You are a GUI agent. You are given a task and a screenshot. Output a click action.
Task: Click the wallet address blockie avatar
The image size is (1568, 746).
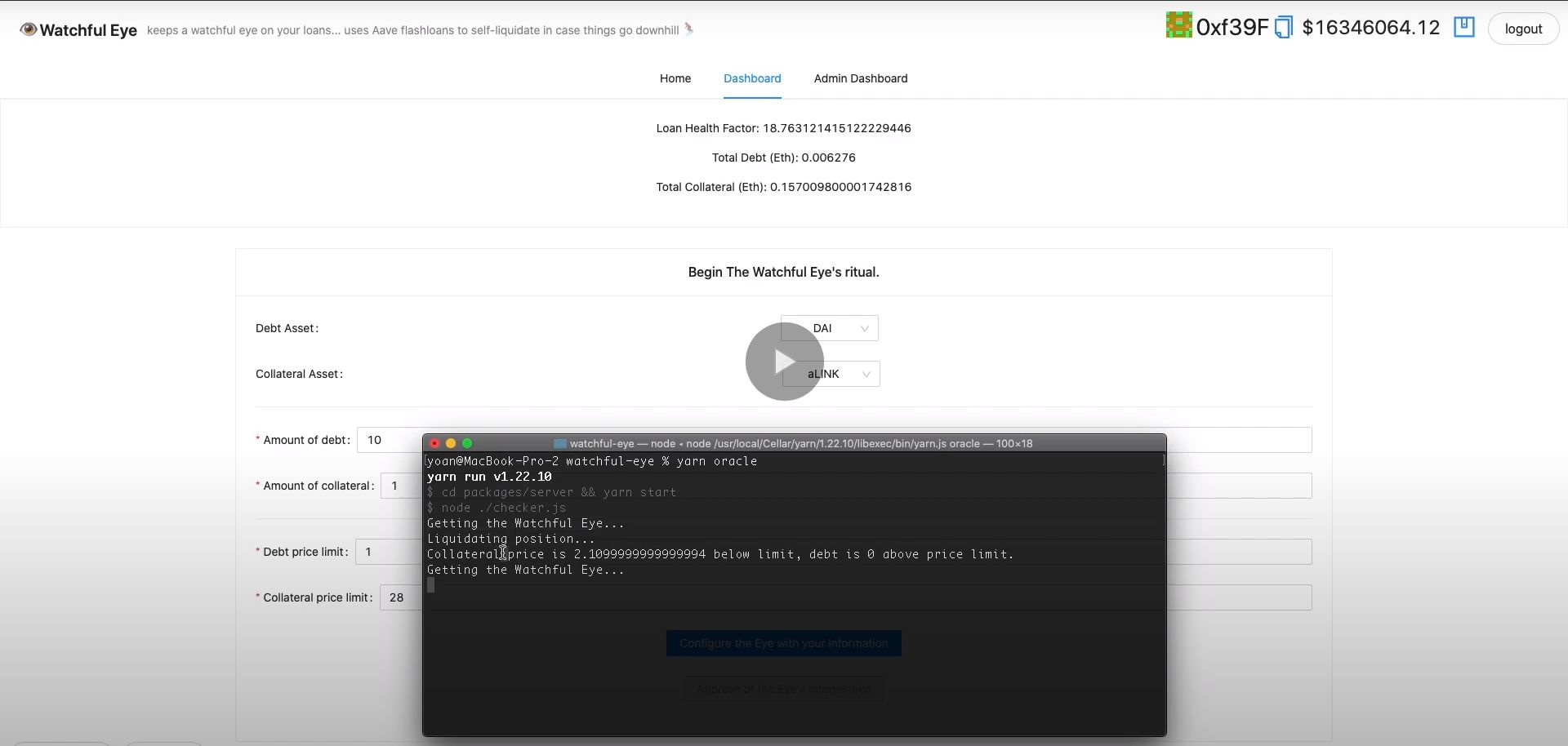tap(1178, 25)
